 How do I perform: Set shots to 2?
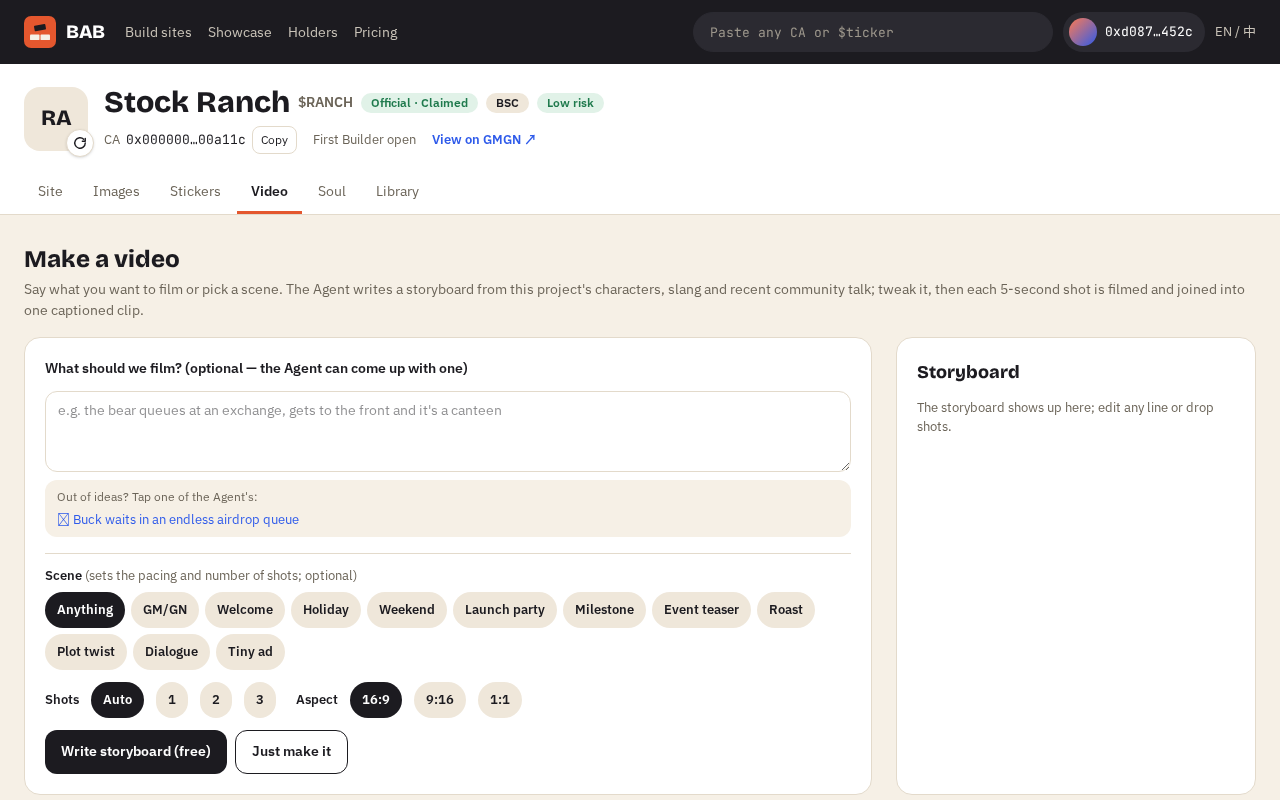coord(216,700)
